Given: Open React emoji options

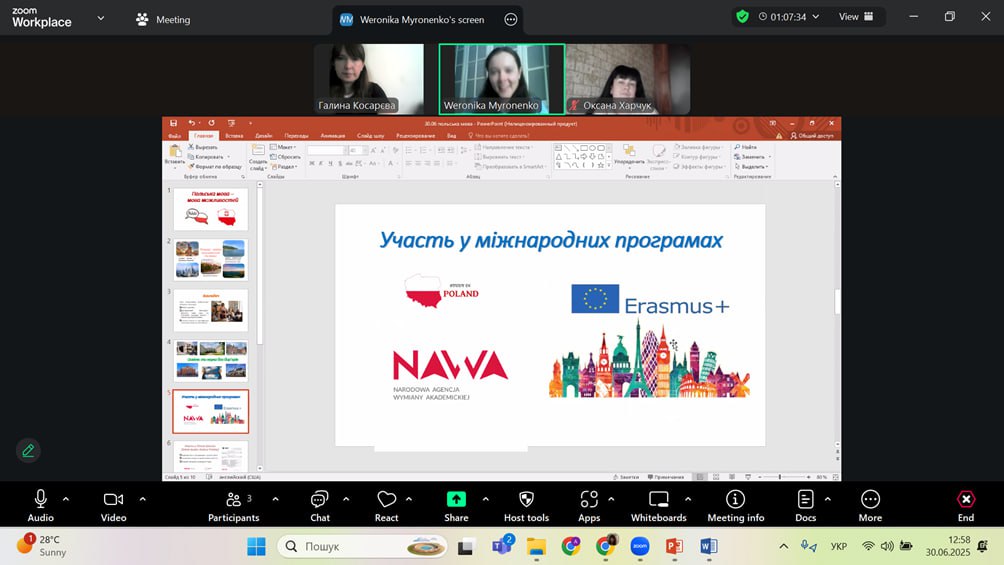Looking at the screenshot, I should (x=386, y=505).
